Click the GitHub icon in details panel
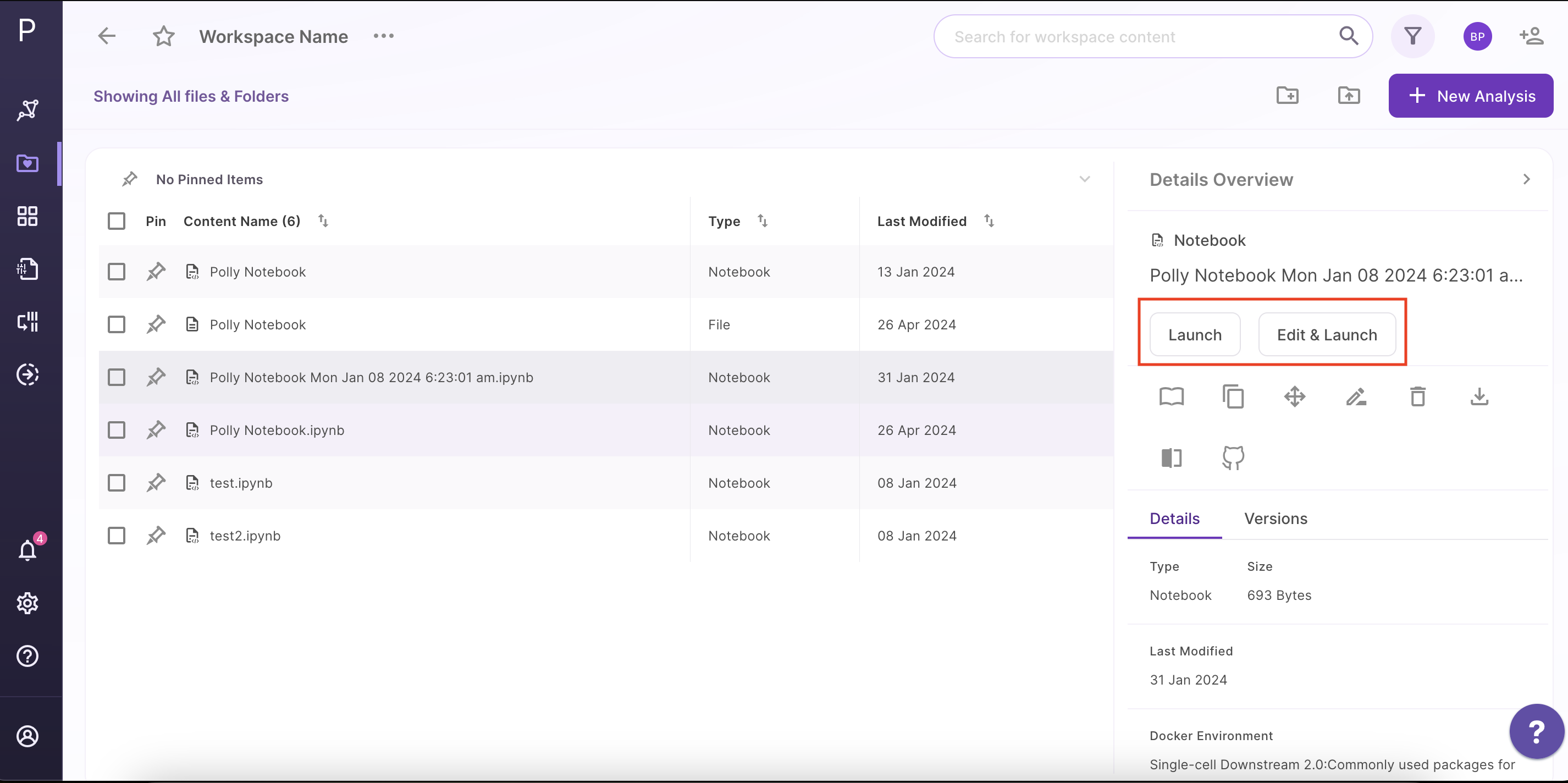Image resolution: width=1568 pixels, height=783 pixels. click(1233, 458)
